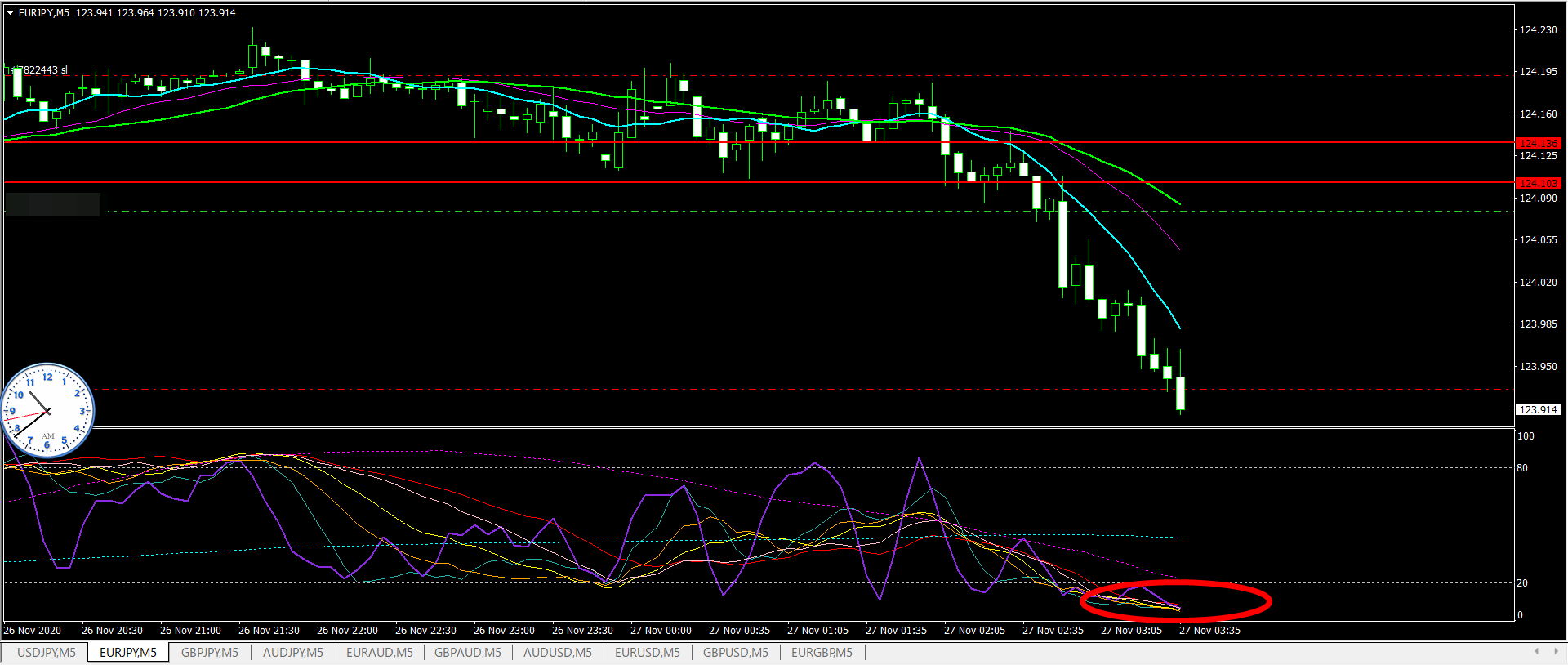This screenshot has height=665, width=1568.
Task: Click the analog clock widget
Action: point(48,410)
